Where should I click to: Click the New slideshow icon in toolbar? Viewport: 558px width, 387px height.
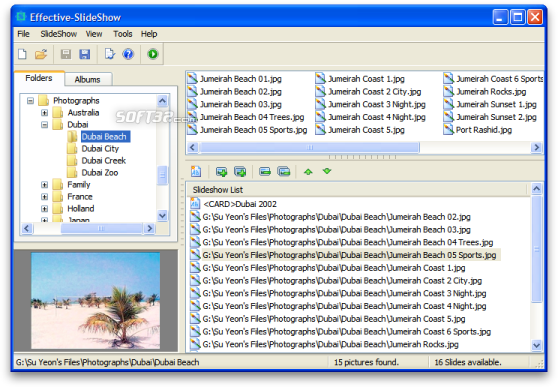(22, 54)
